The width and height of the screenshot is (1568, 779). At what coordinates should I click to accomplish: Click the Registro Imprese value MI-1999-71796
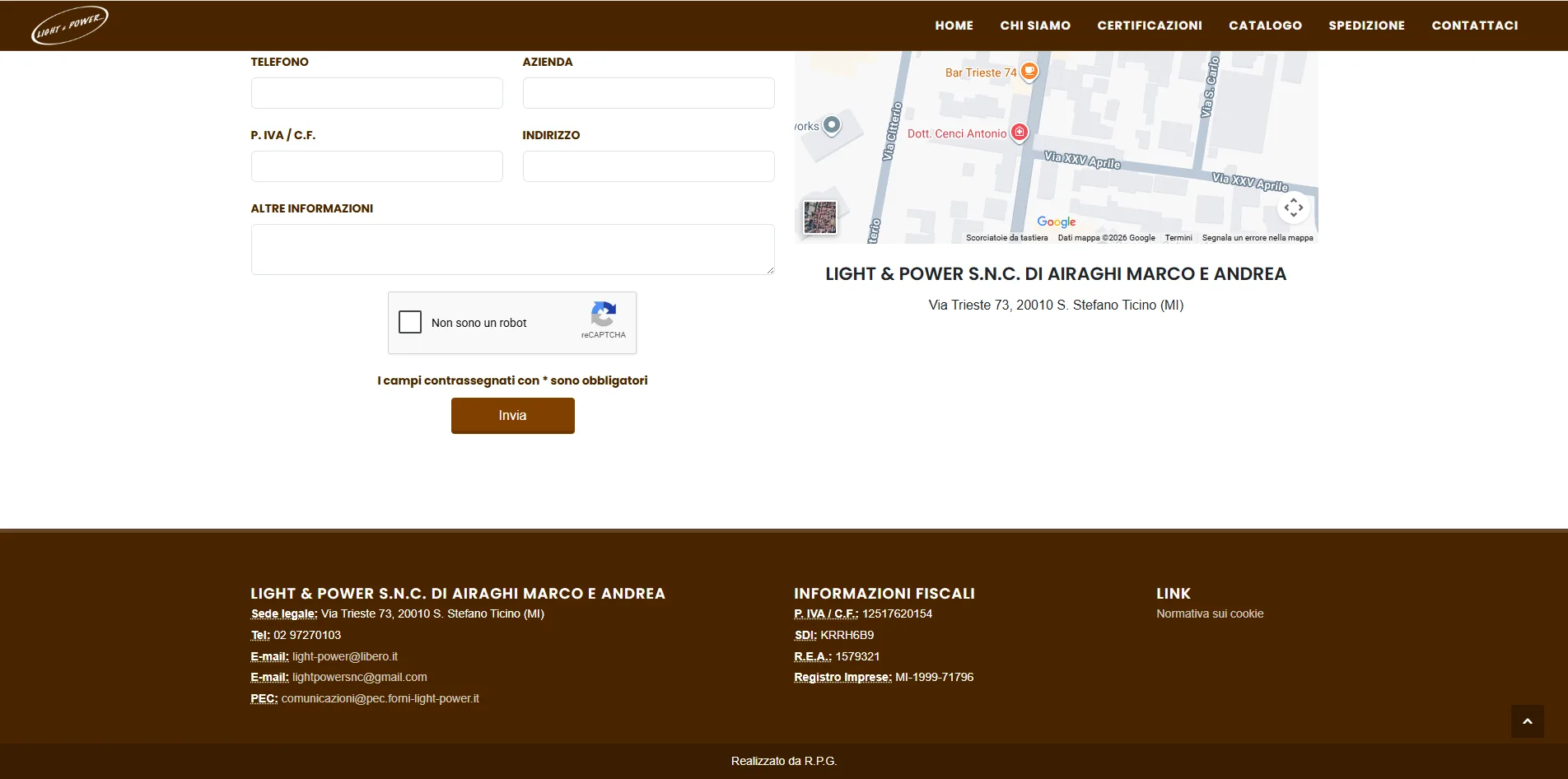point(935,677)
